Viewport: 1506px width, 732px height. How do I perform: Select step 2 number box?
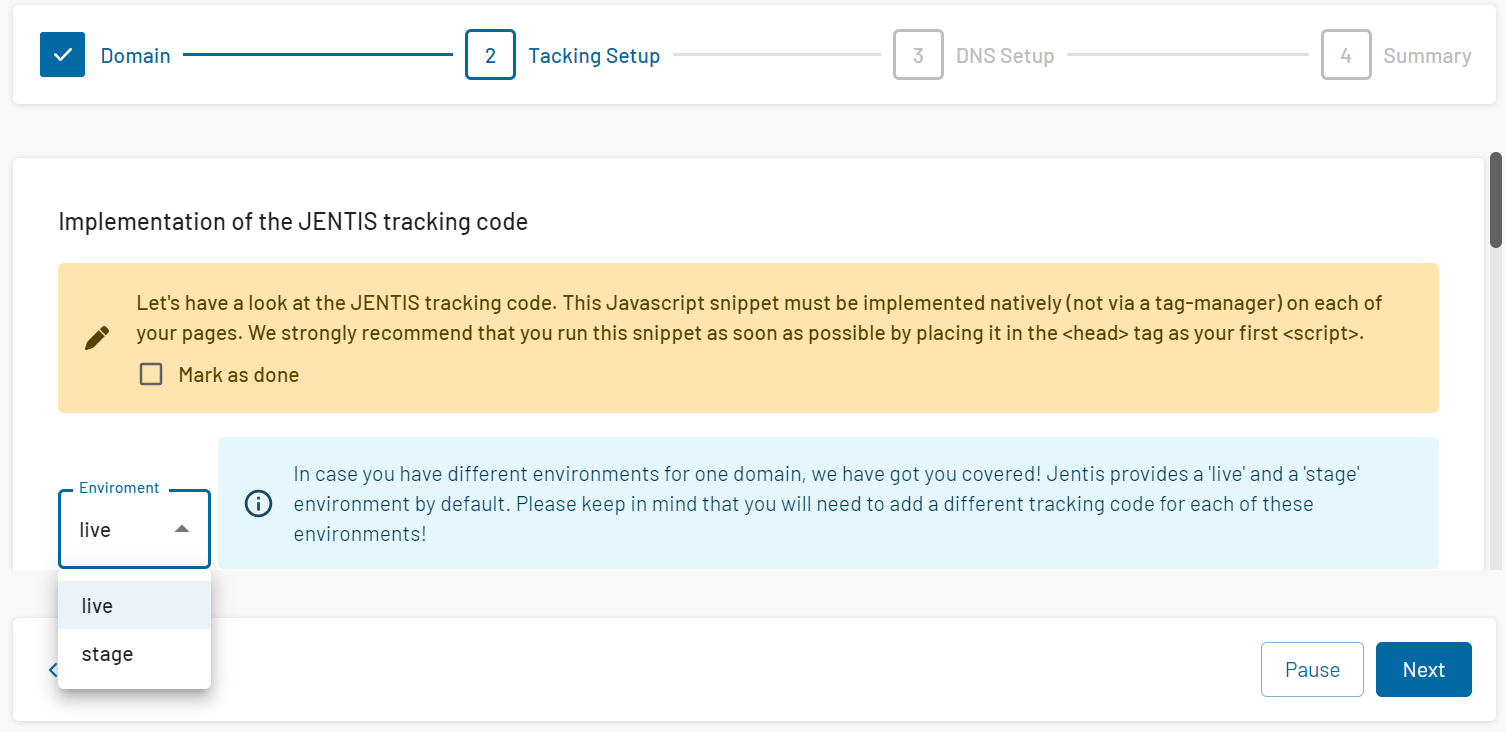pyautogui.click(x=490, y=55)
